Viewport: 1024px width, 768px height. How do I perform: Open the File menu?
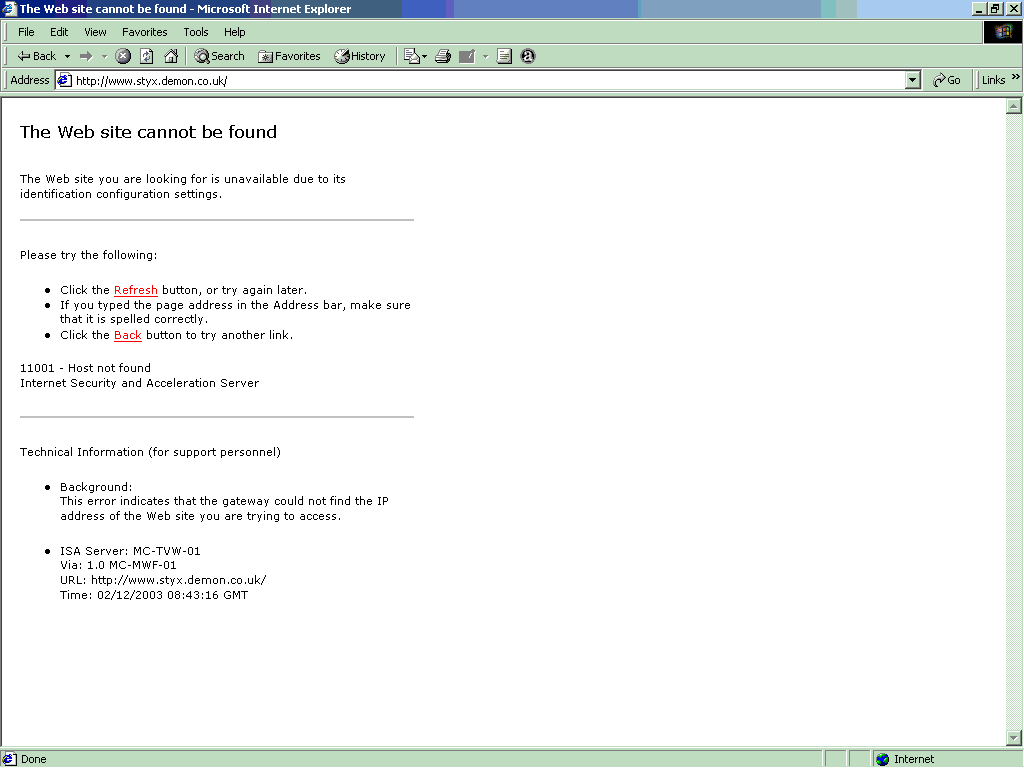26,32
